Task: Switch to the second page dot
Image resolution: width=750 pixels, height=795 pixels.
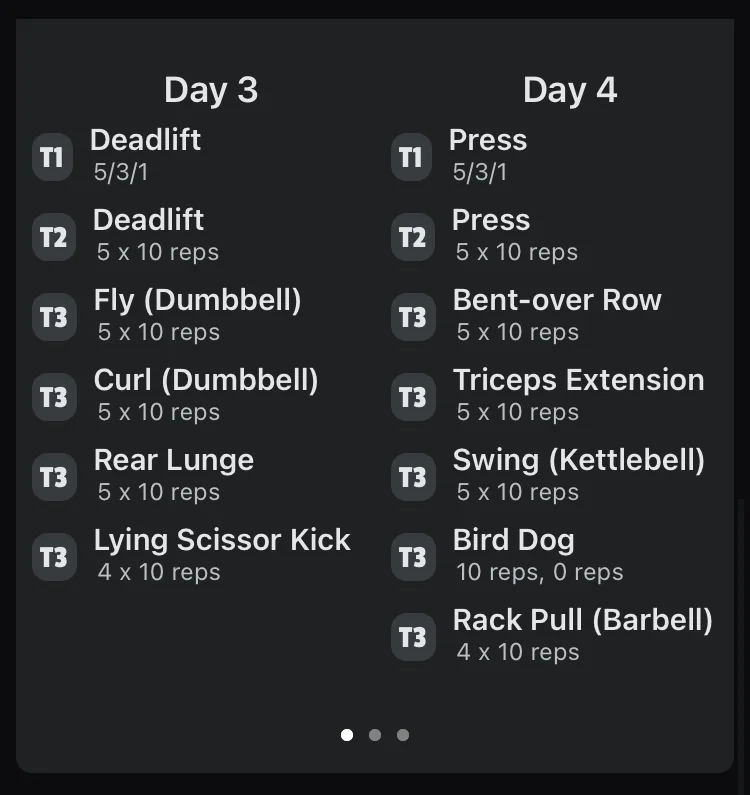Action: click(375, 735)
